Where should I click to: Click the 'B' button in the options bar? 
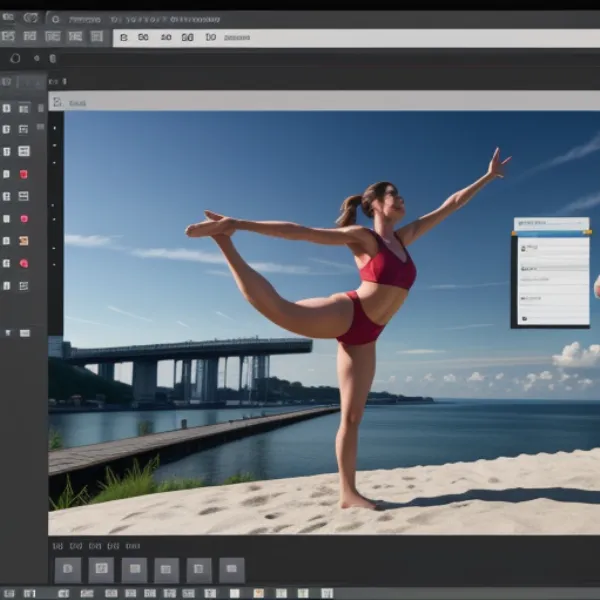(x=123, y=38)
